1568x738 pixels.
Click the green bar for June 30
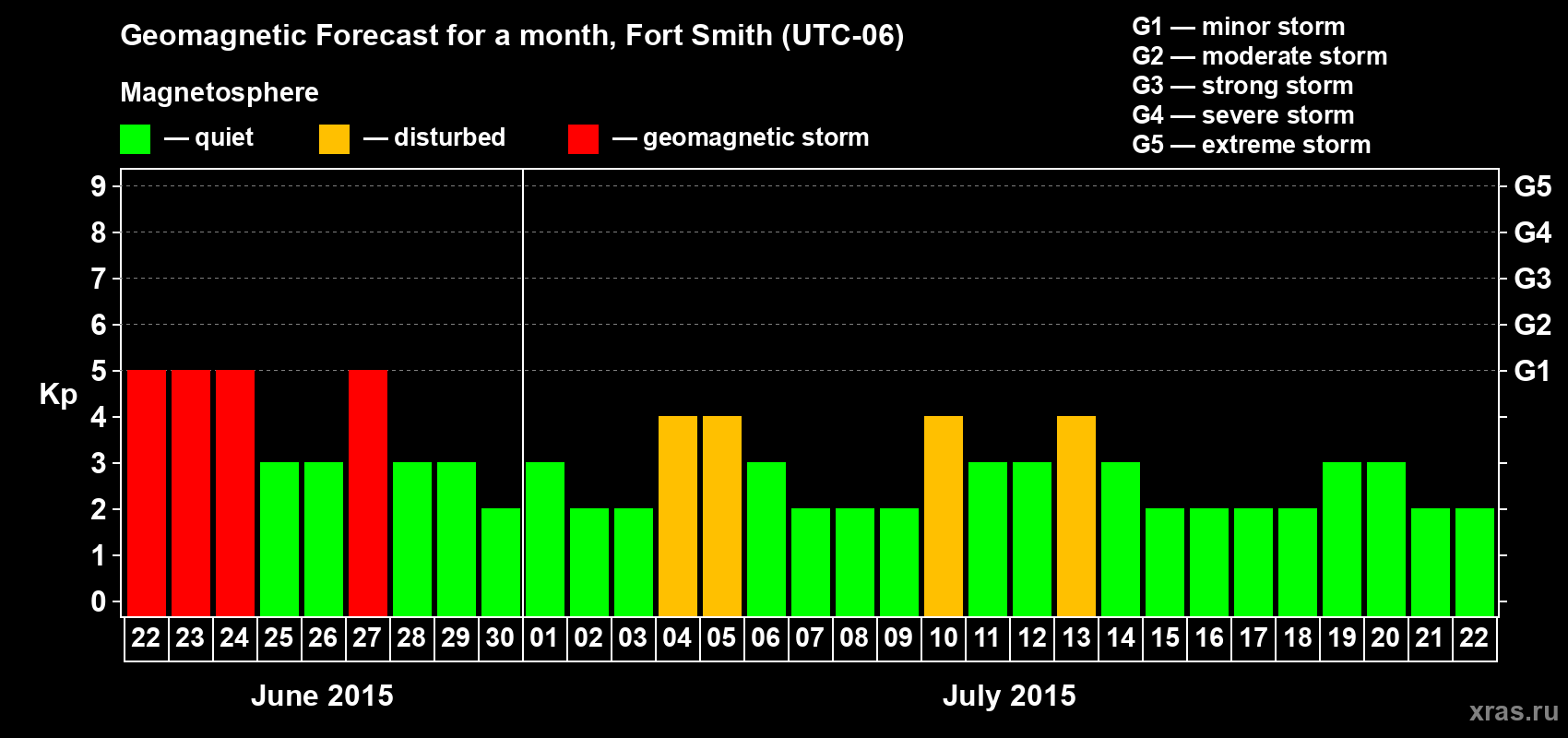click(x=501, y=562)
